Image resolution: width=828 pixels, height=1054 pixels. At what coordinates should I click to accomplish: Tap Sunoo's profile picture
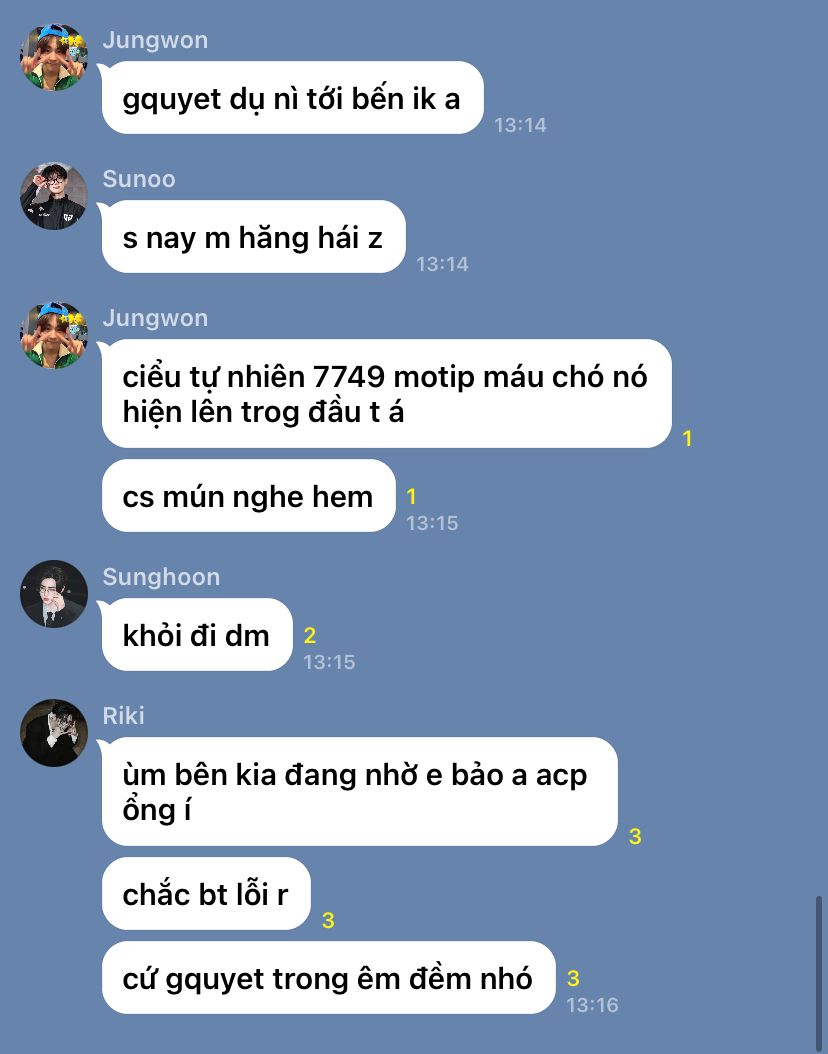(54, 196)
